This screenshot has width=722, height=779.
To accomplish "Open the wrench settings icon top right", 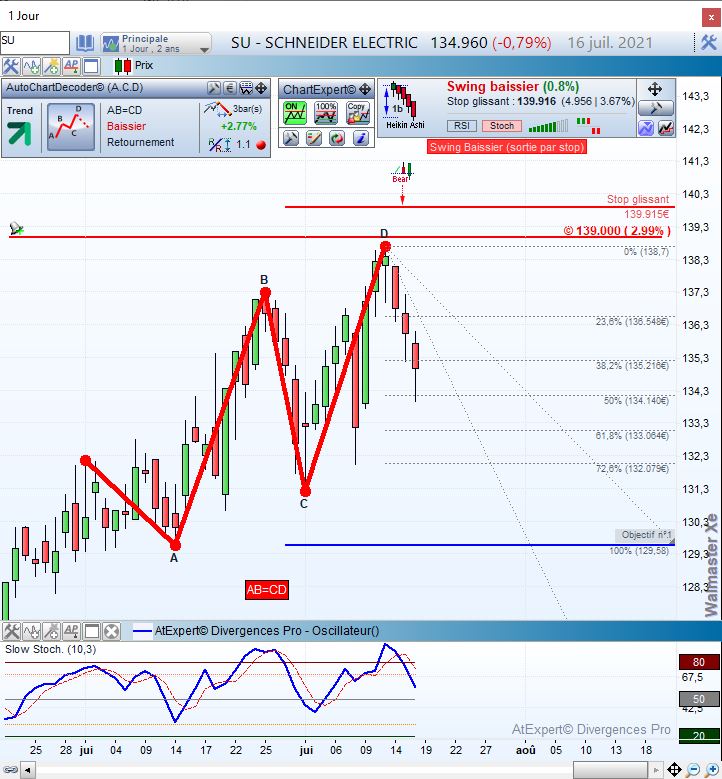I will 709,43.
